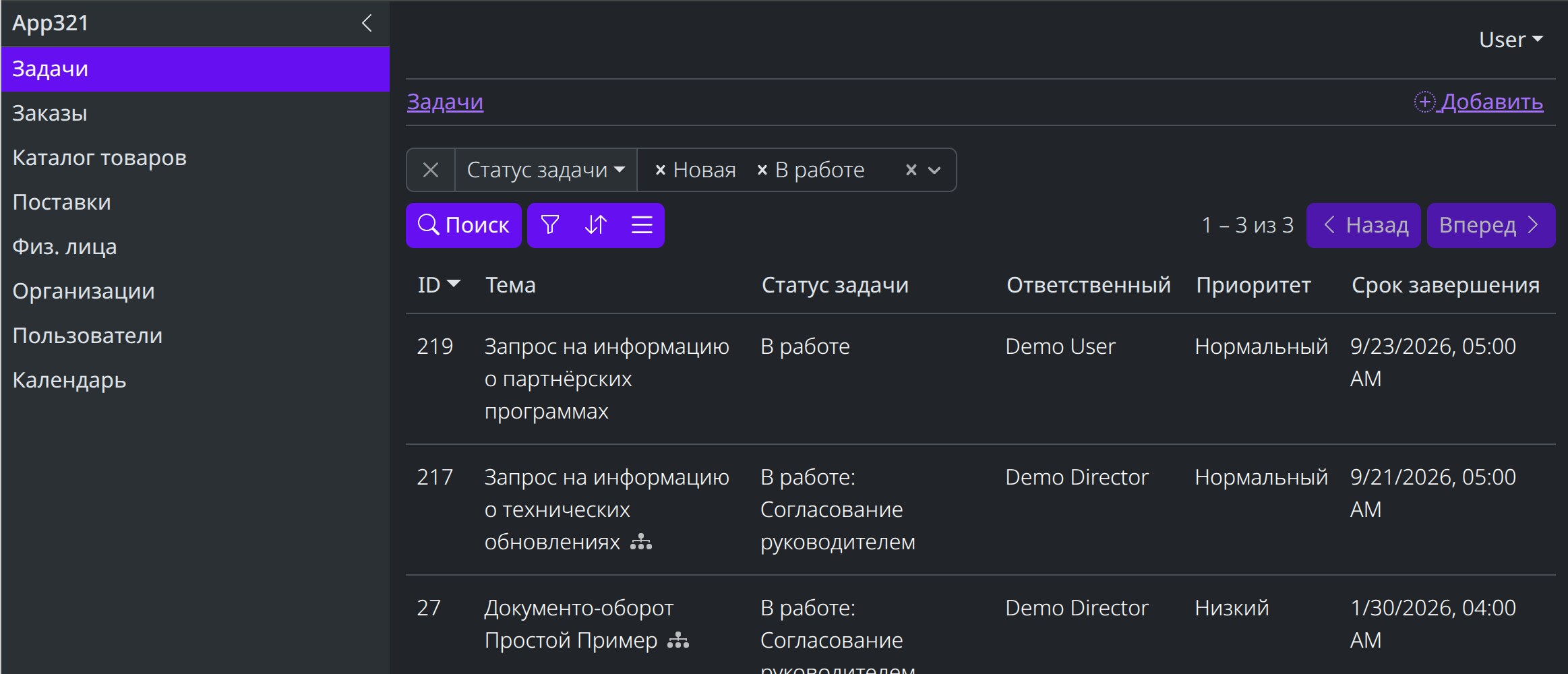Go to previous page with Назад
Screen dimensions: 1568x674
[1364, 225]
